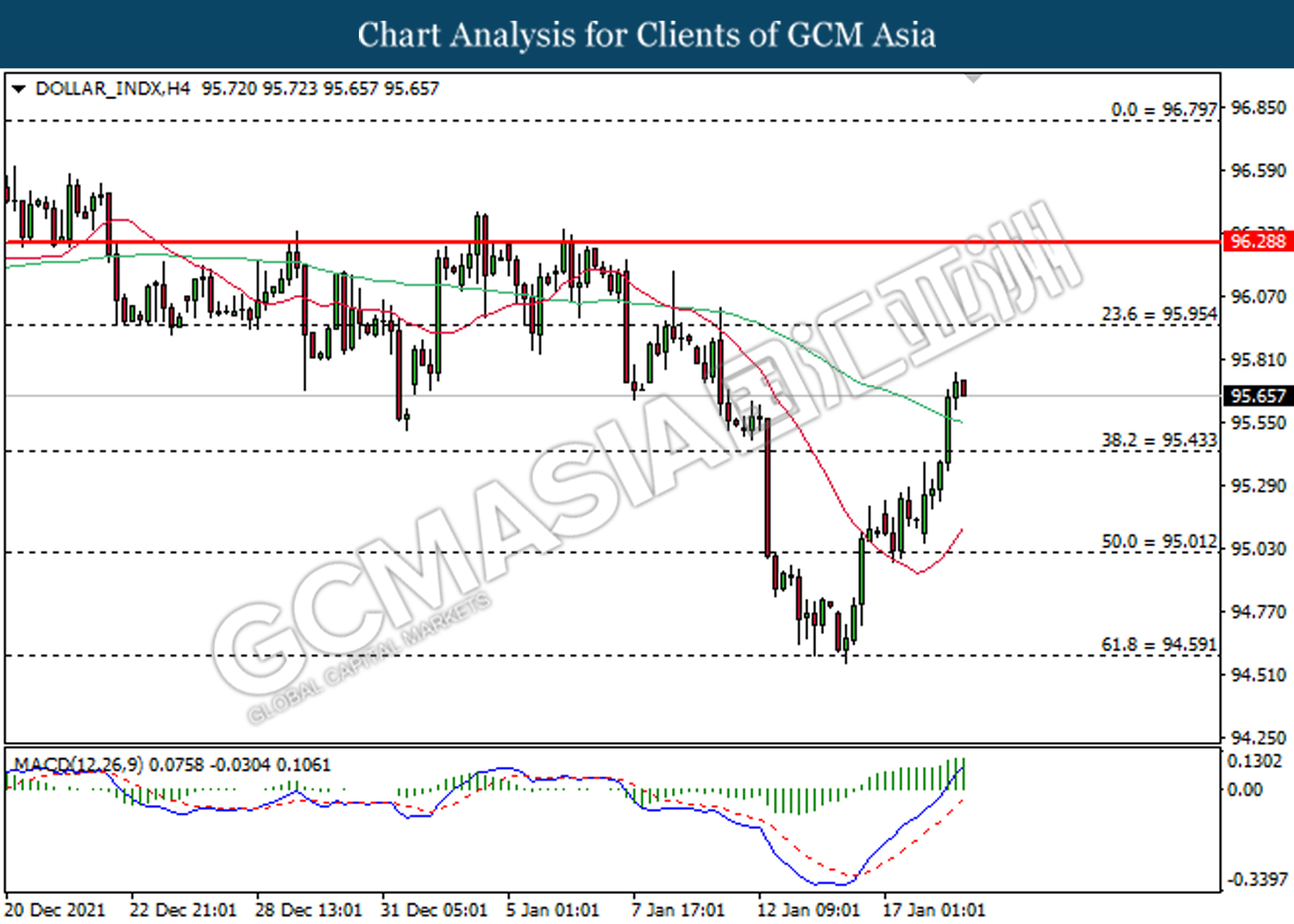This screenshot has height=924, width=1294.
Task: Click the 94.250 price axis value
Action: 1258,738
